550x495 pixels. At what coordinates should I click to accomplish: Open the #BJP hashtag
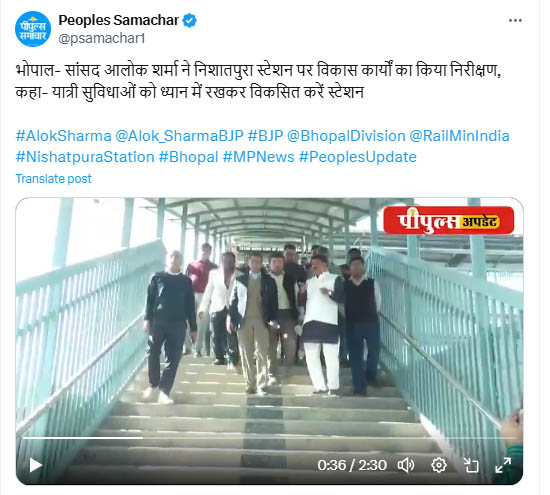[266, 136]
